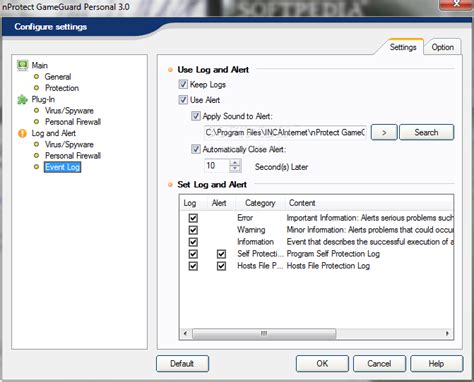Select the Event Log tree item
This screenshot has height=382, width=474.
(62, 167)
